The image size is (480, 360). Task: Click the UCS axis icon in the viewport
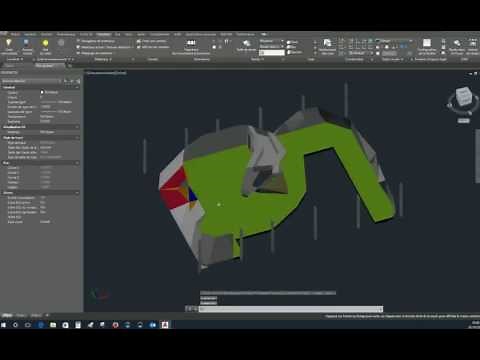[x=99, y=295]
